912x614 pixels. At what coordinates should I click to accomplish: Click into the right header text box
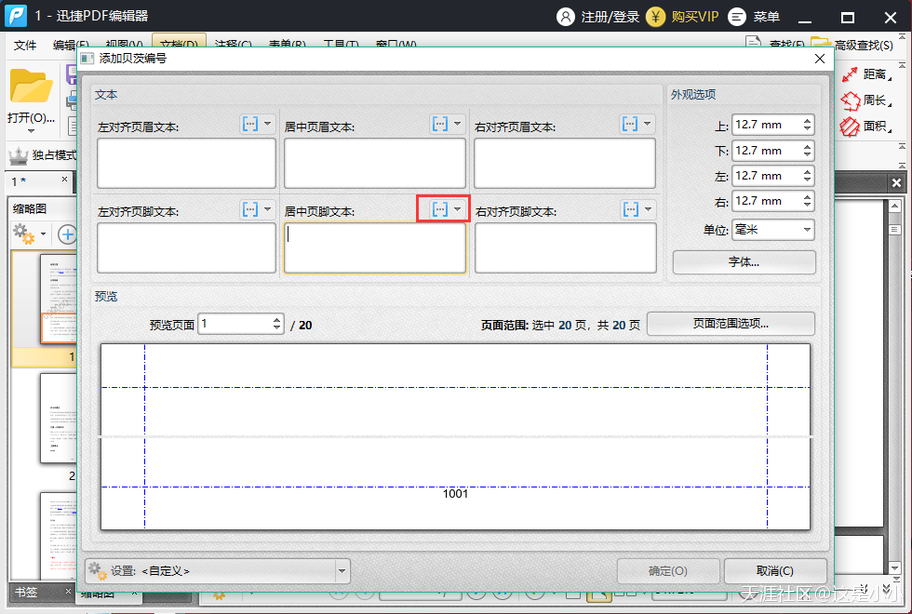[x=565, y=163]
